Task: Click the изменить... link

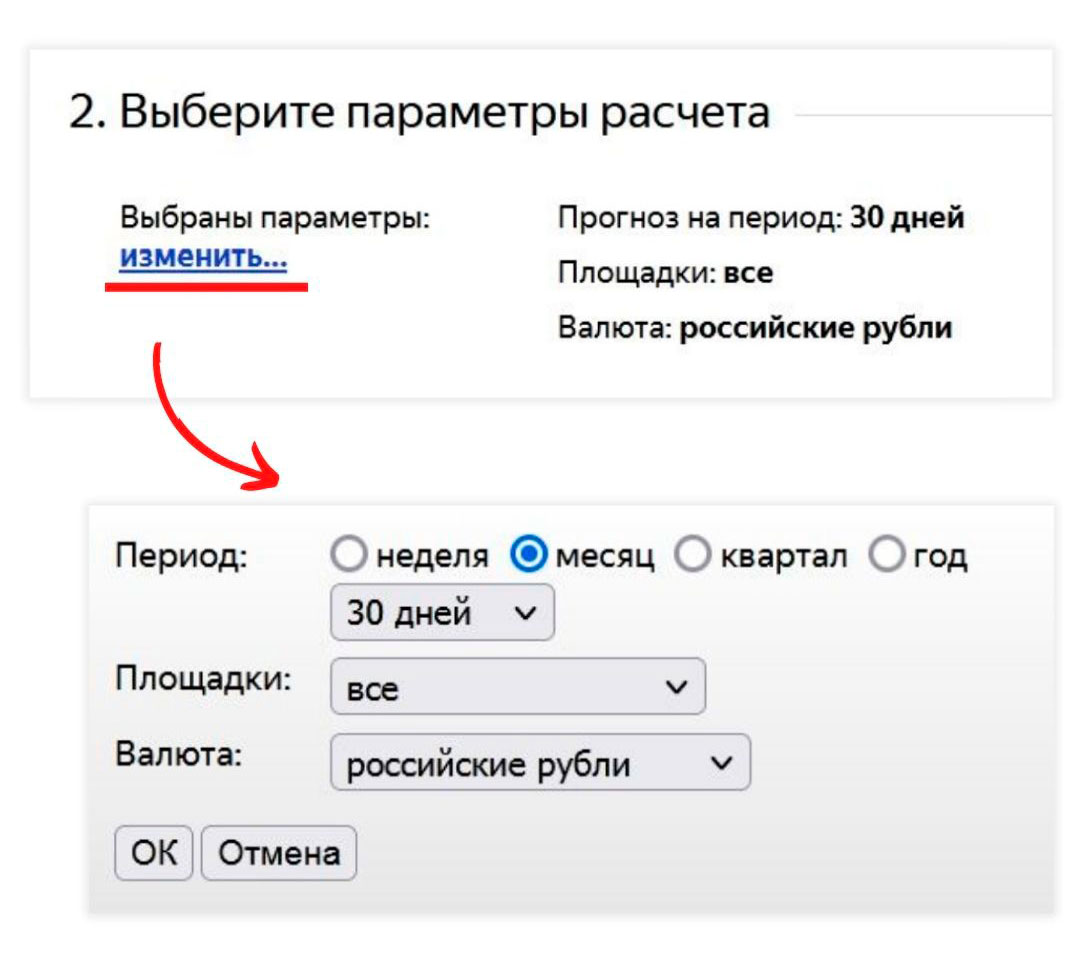Action: [x=203, y=257]
